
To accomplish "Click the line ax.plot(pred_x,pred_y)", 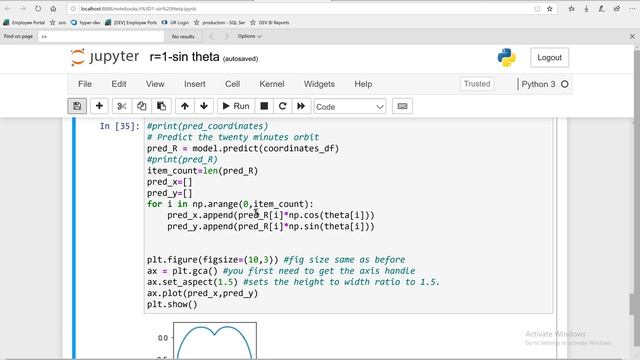I will pos(202,293).
